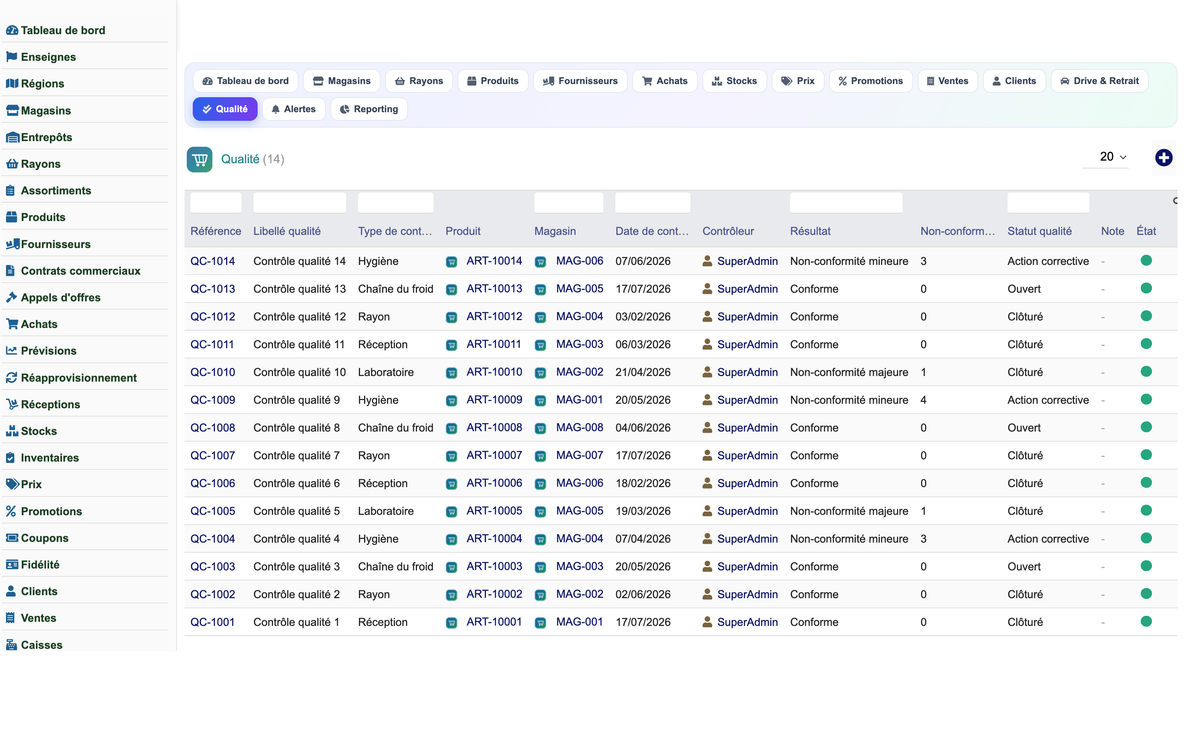Click store icon beside MAG-006 in QC-1014 row

[x=541, y=262]
